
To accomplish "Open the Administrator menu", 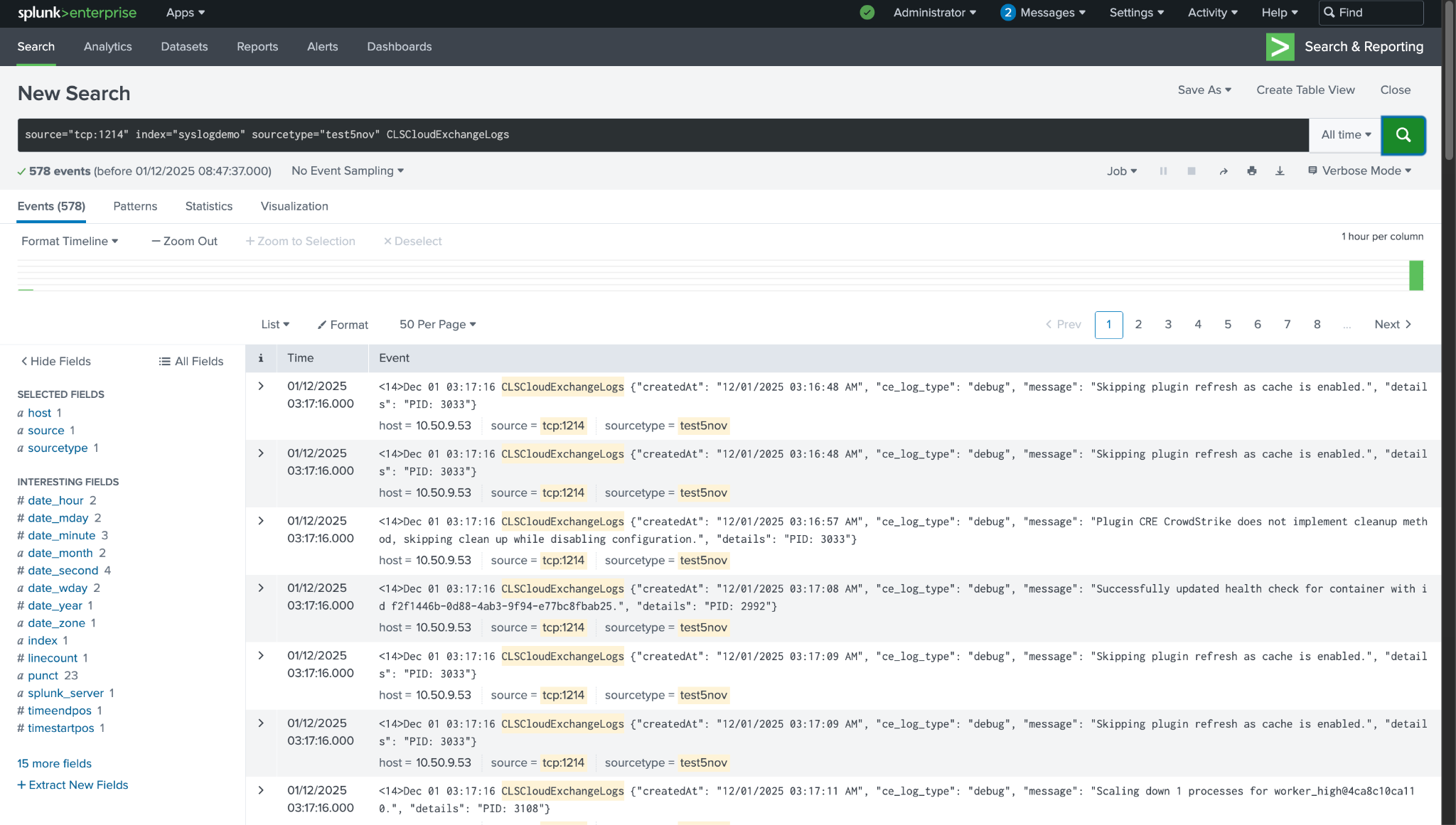I will [x=935, y=13].
